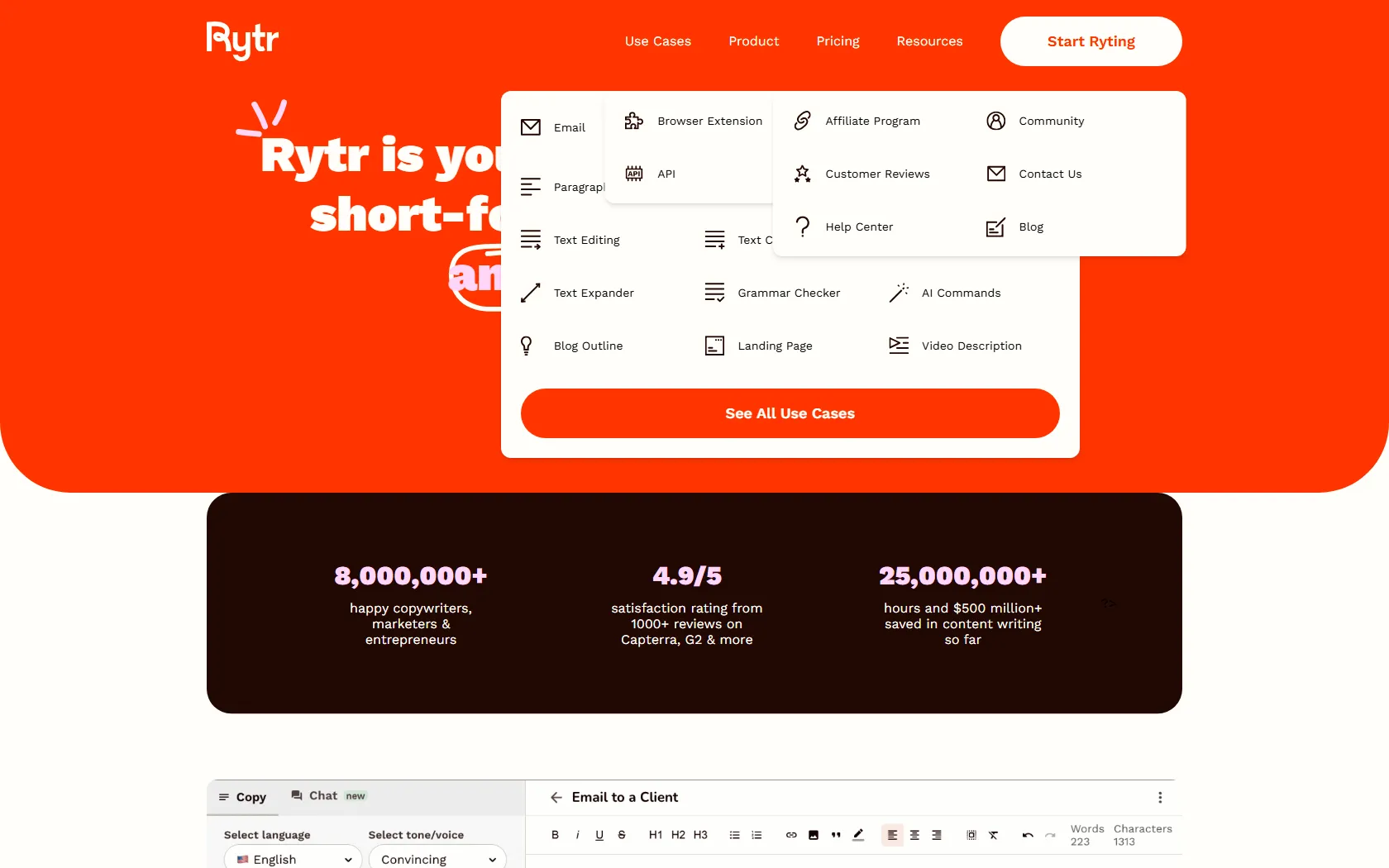
Task: Clear text formatting
Action: 994,835
